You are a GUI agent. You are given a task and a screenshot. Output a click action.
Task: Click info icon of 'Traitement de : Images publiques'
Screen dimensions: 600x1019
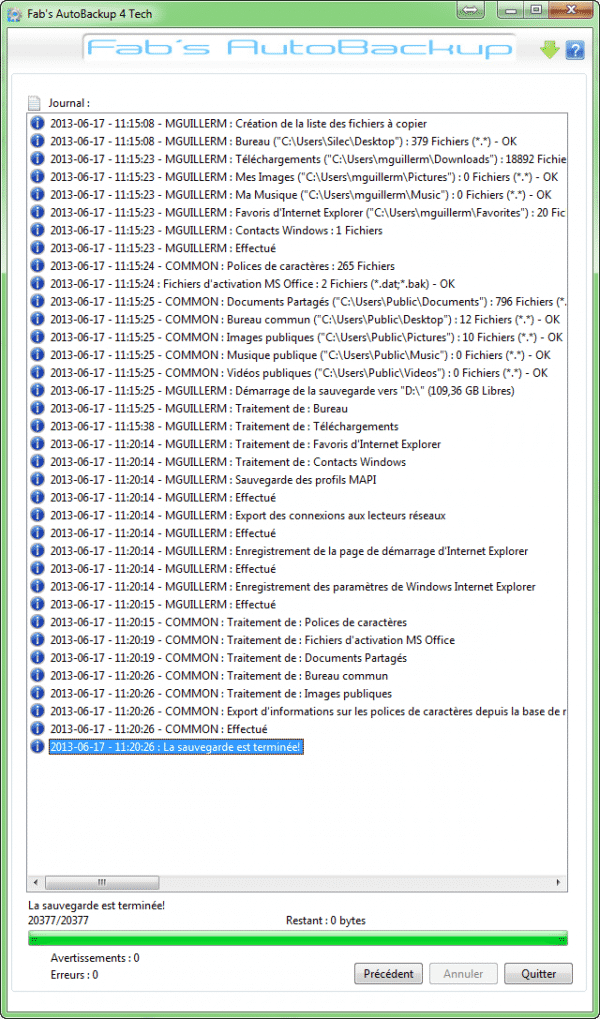click(37, 693)
